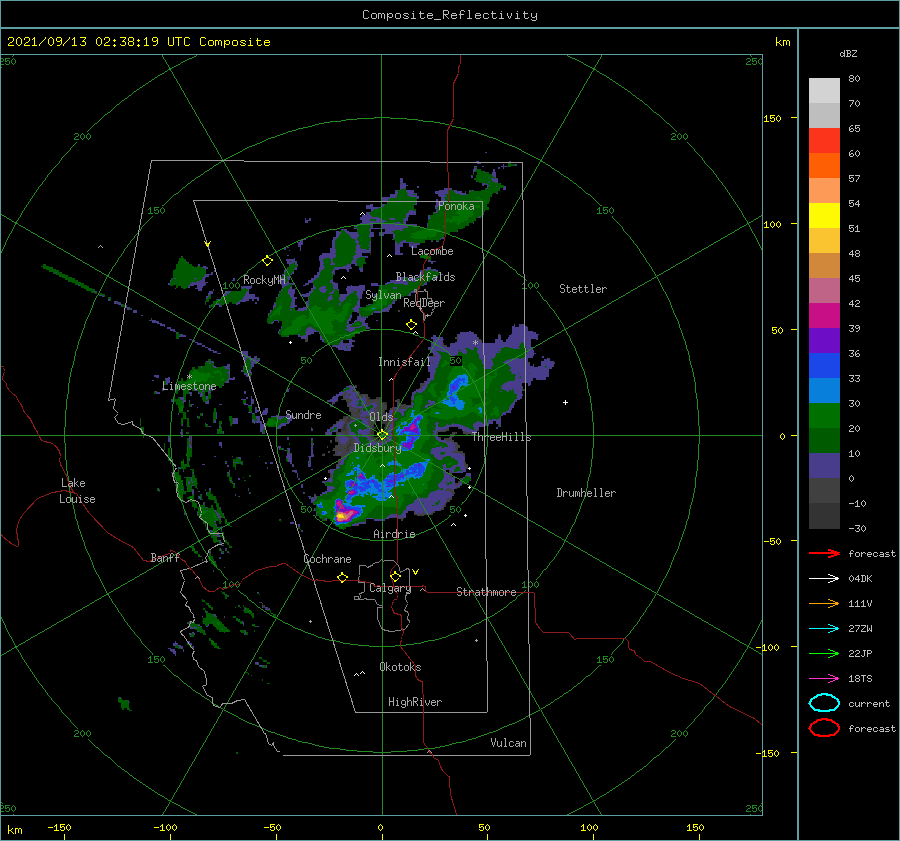The image size is (900, 841).
Task: Click the 100 tick label on right axis
Action: coord(772,224)
